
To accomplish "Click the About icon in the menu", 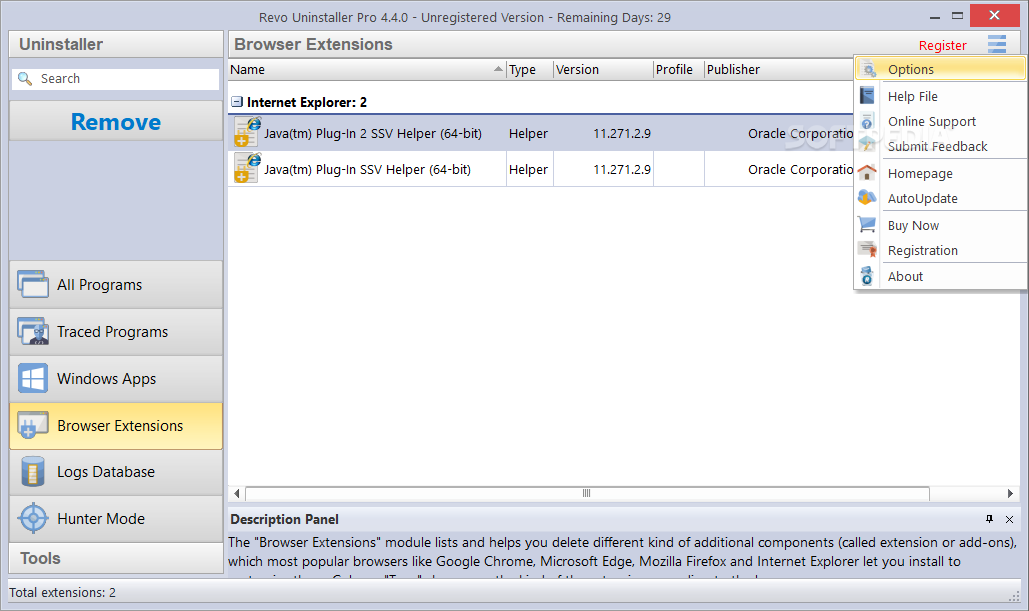I will pyautogui.click(x=867, y=276).
